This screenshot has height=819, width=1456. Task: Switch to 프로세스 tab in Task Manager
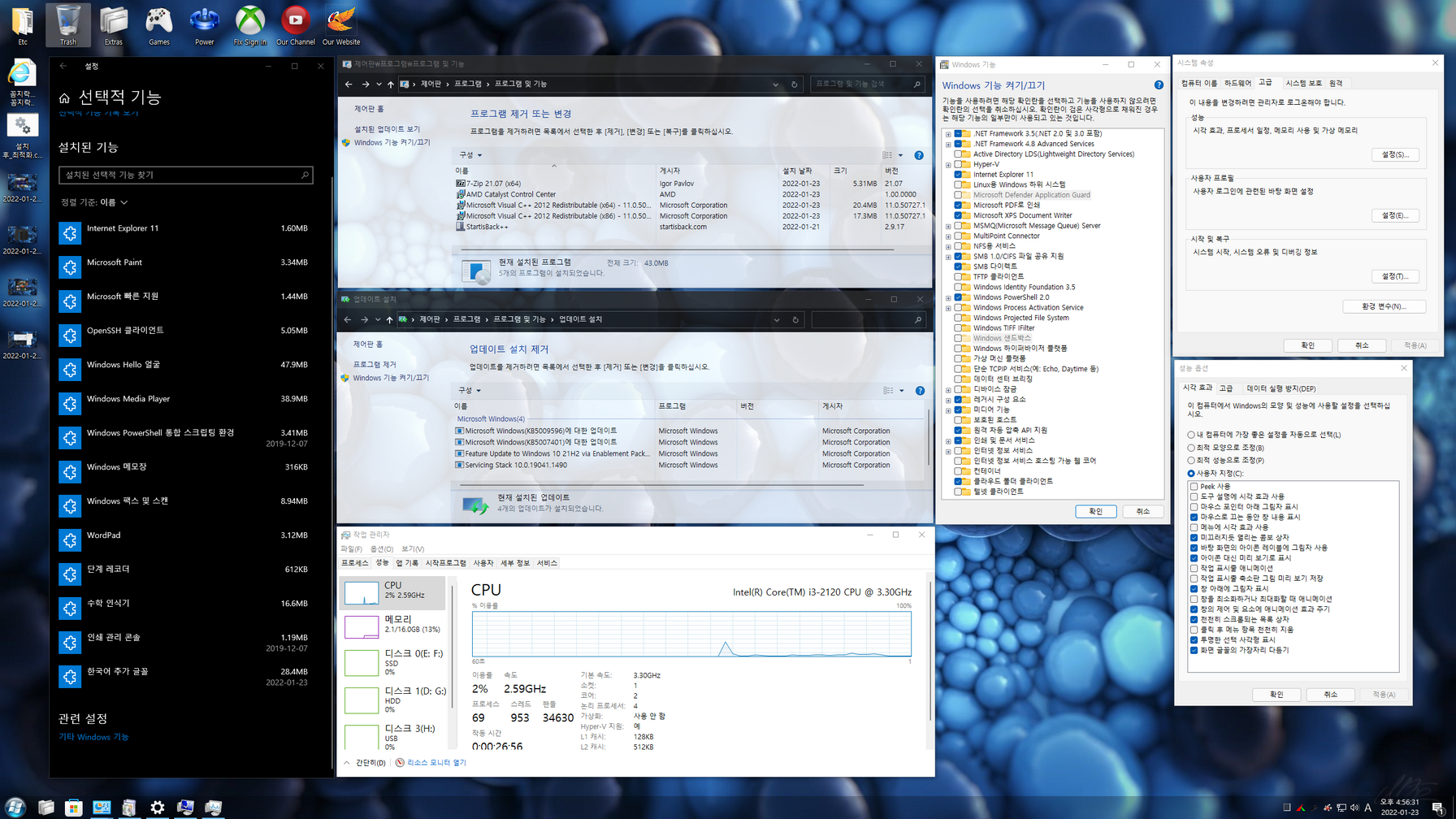tap(354, 563)
